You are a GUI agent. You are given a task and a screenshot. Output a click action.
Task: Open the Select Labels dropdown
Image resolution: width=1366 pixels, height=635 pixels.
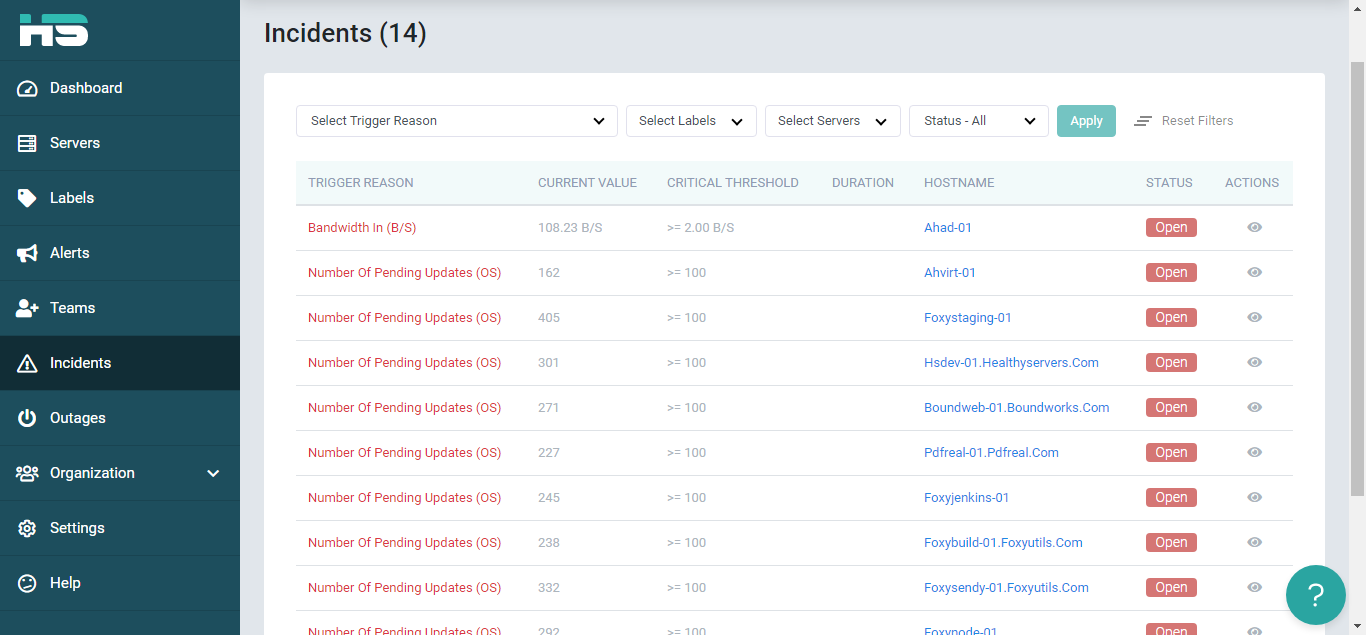click(691, 121)
